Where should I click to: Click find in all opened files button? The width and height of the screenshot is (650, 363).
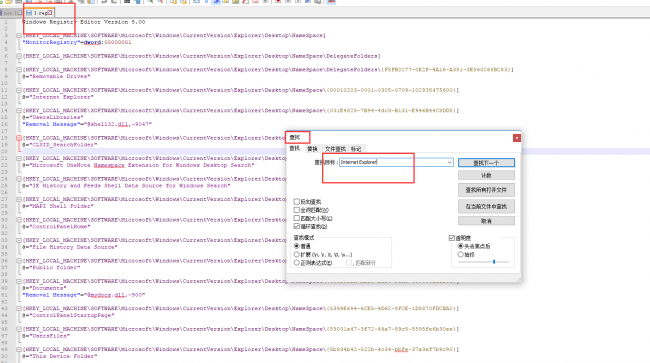[486, 190]
